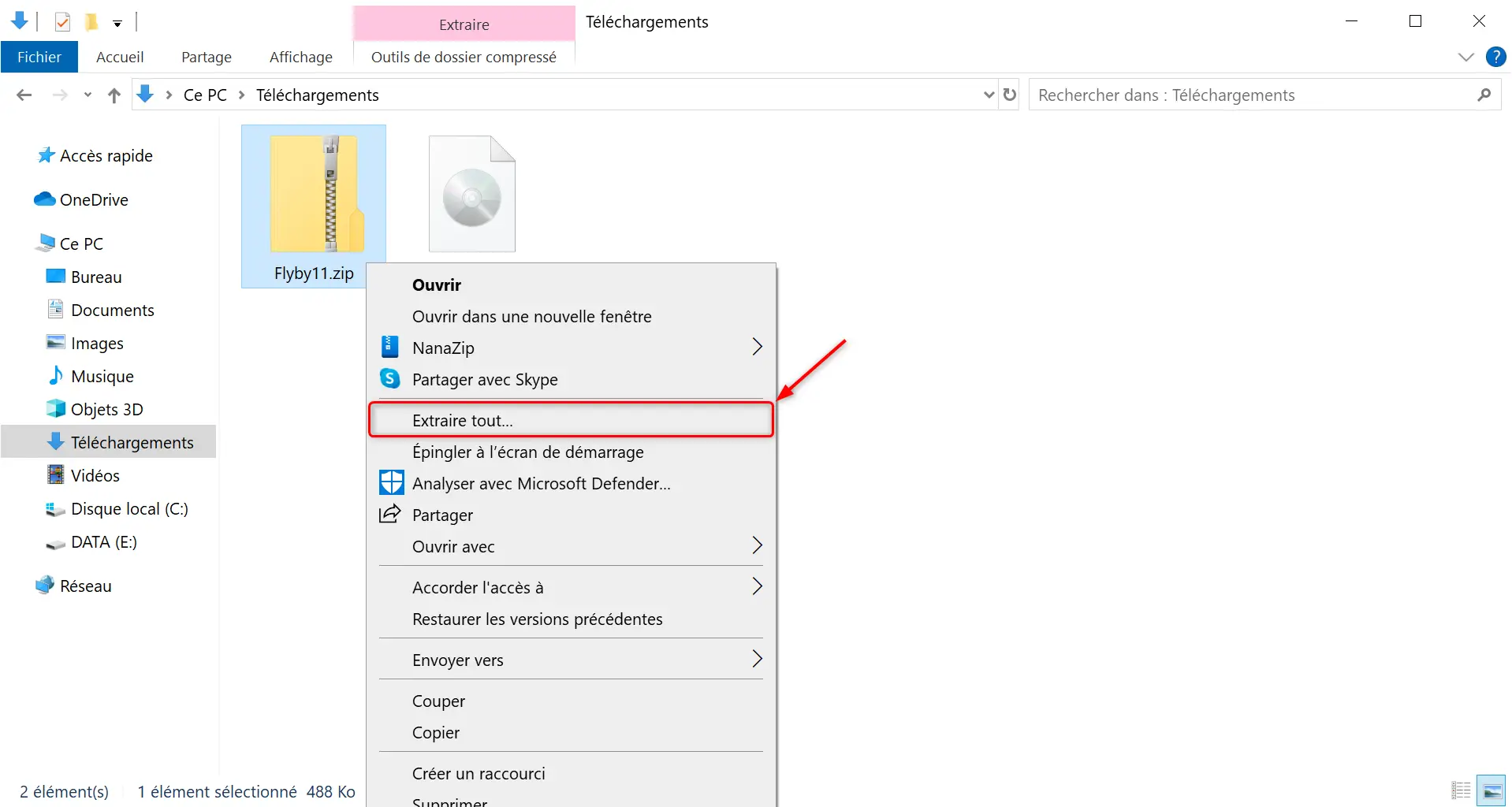Switch to details list view
1512x807 pixels.
(1462, 790)
